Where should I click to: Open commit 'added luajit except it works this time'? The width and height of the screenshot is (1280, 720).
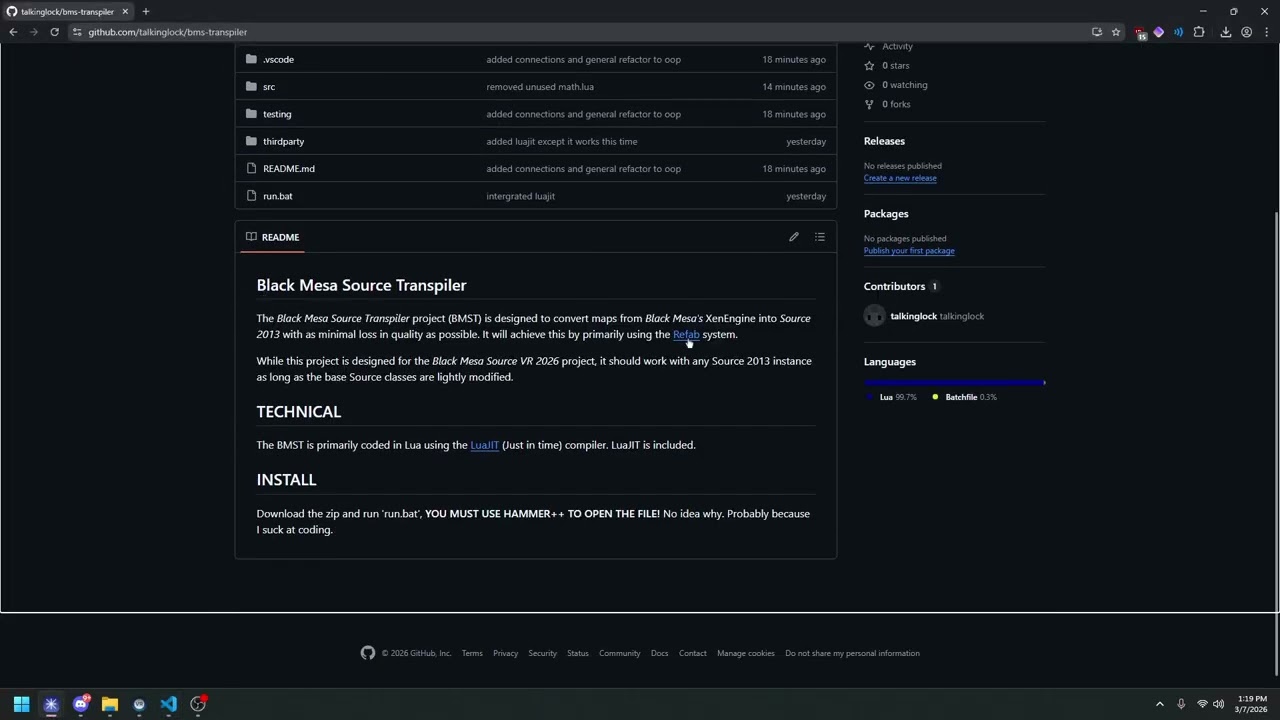562,141
